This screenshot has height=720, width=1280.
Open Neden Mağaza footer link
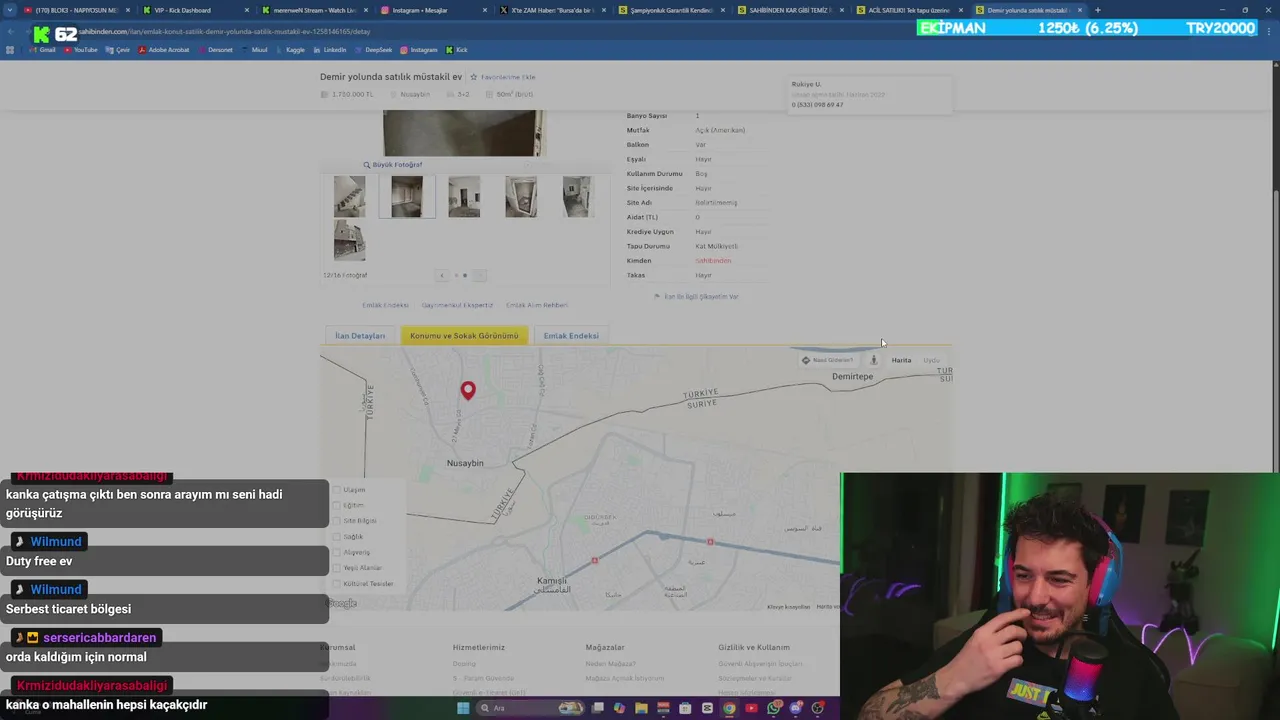[x=610, y=664]
